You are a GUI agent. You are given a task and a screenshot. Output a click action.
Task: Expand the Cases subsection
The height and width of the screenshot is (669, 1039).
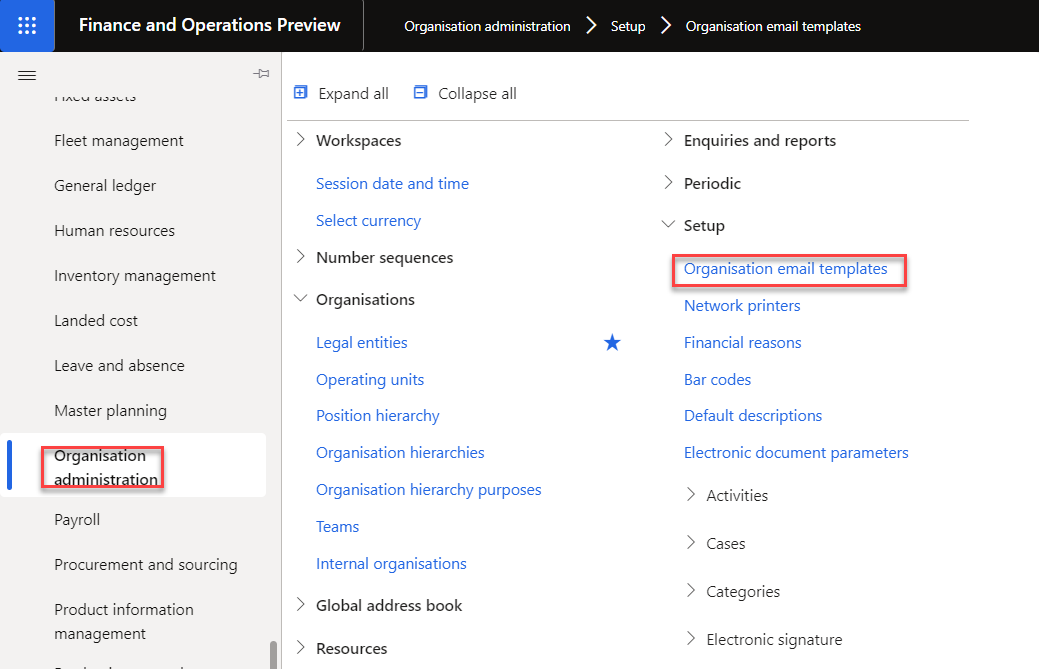tap(691, 542)
